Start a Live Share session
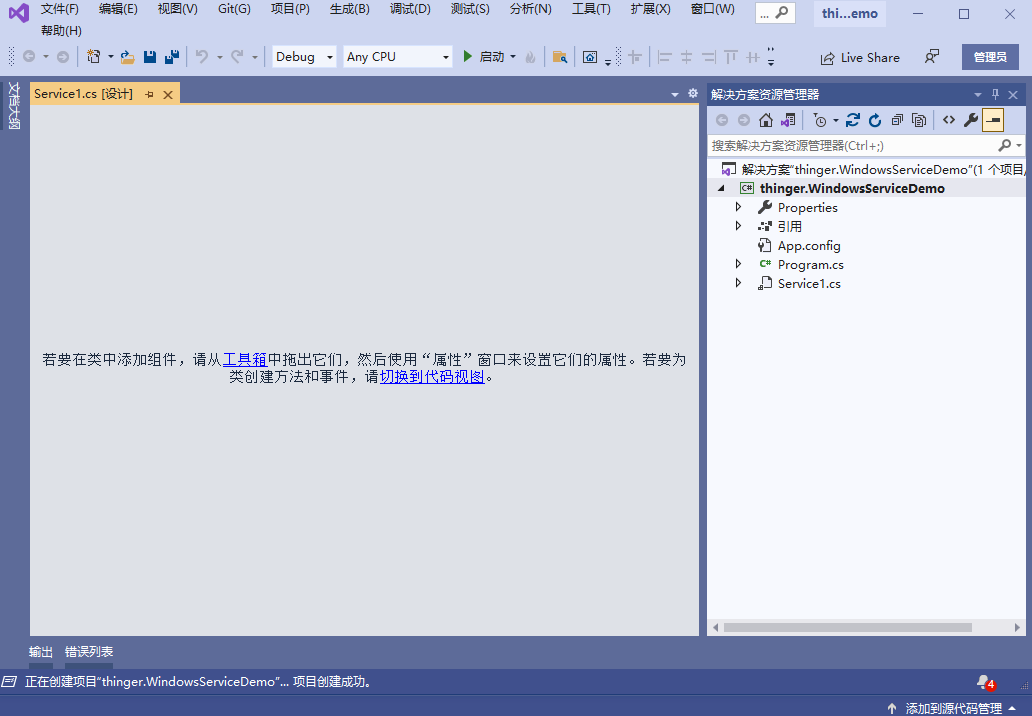The image size is (1032, 716). [x=858, y=57]
